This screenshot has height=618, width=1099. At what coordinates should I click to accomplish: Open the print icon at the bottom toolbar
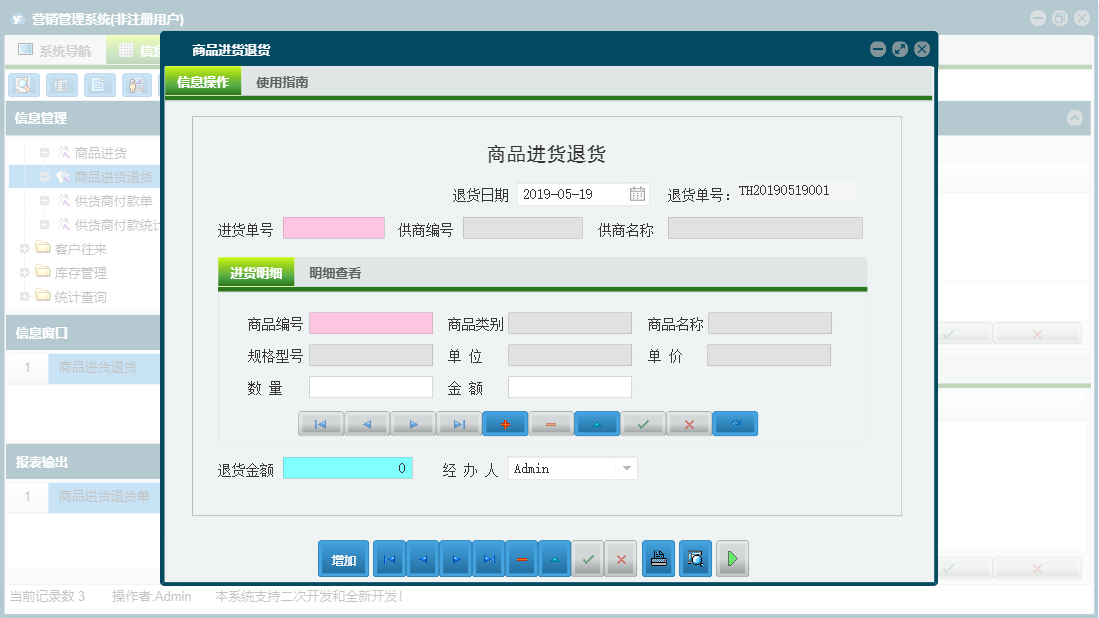[x=658, y=559]
